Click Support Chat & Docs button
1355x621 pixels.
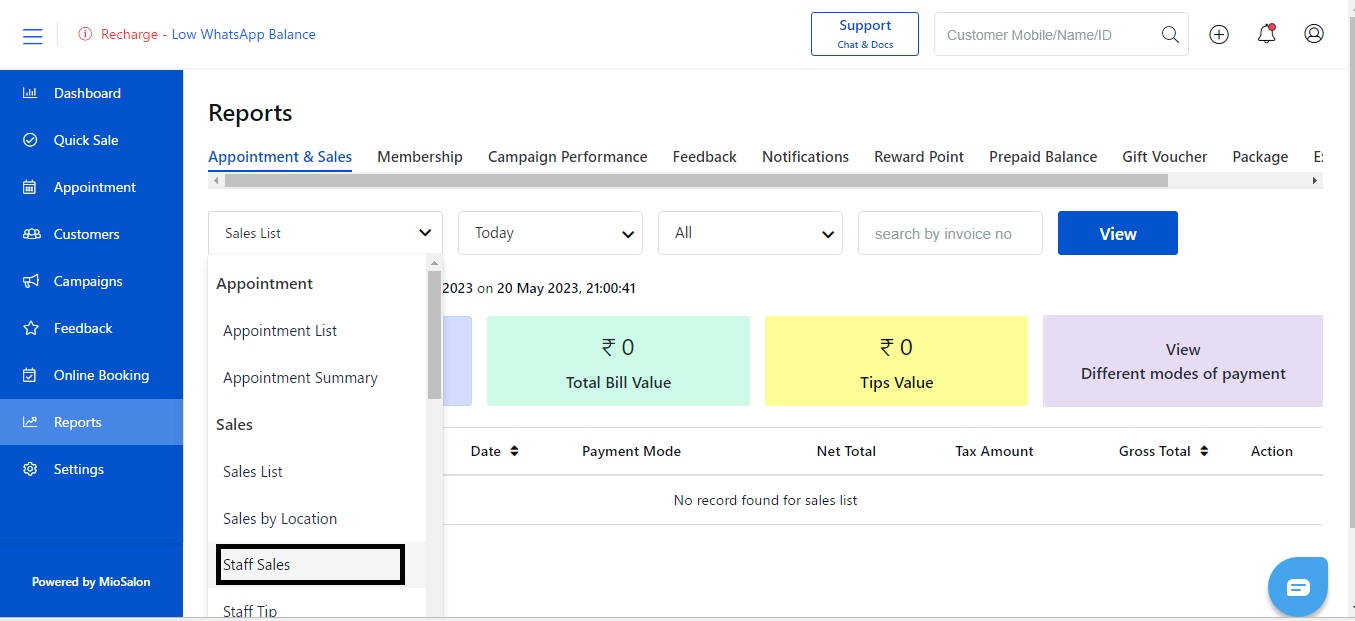865,34
